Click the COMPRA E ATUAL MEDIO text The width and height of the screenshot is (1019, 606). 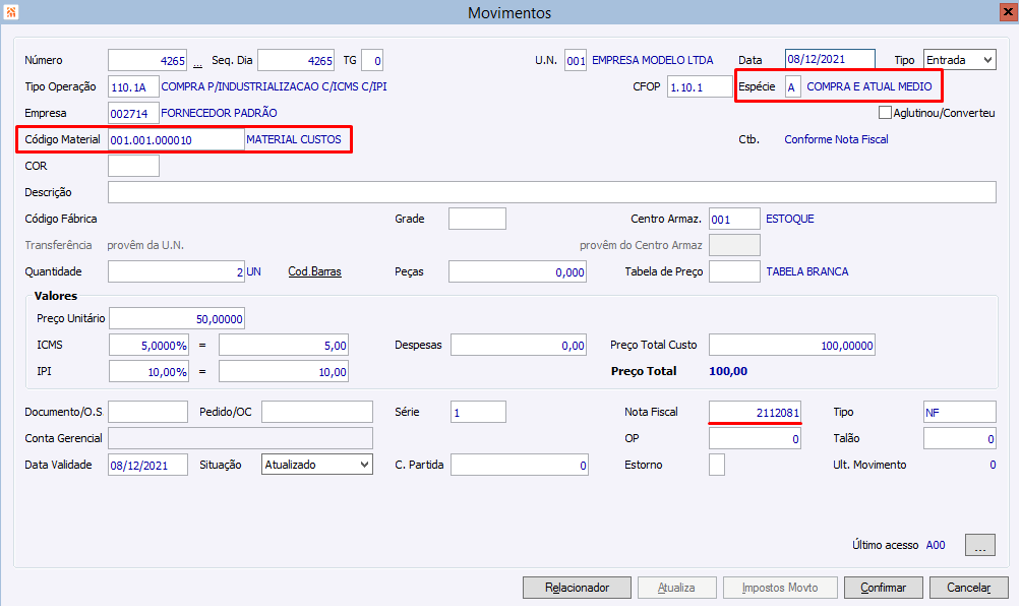pyautogui.click(x=869, y=86)
